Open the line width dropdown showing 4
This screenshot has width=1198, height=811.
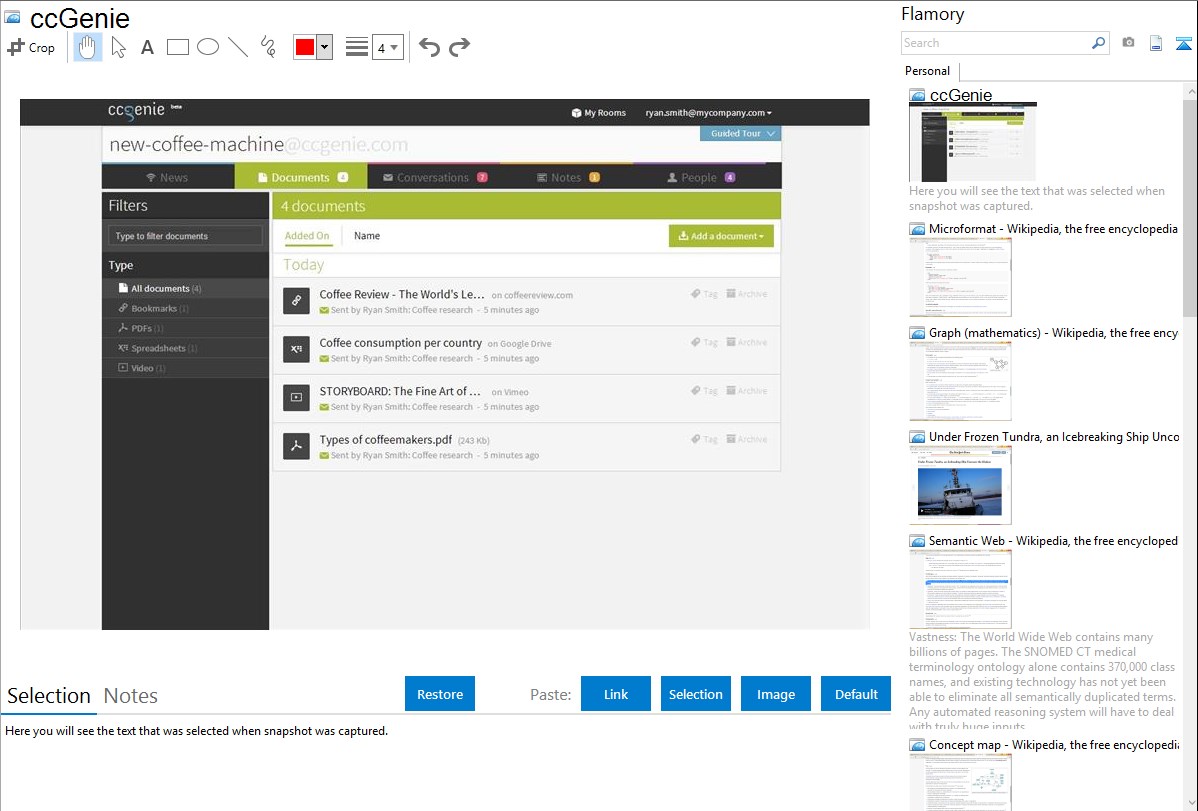coord(388,48)
